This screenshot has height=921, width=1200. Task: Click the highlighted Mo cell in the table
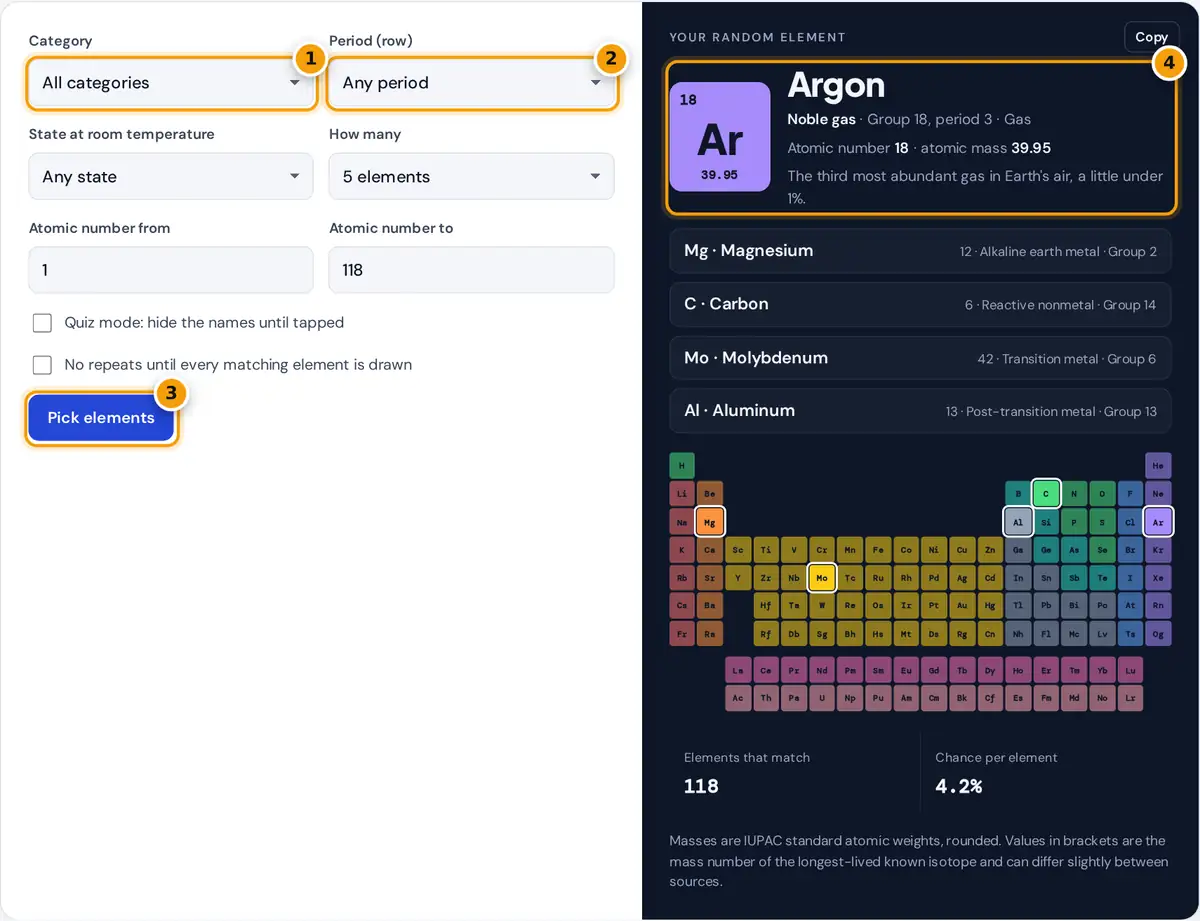(822, 578)
